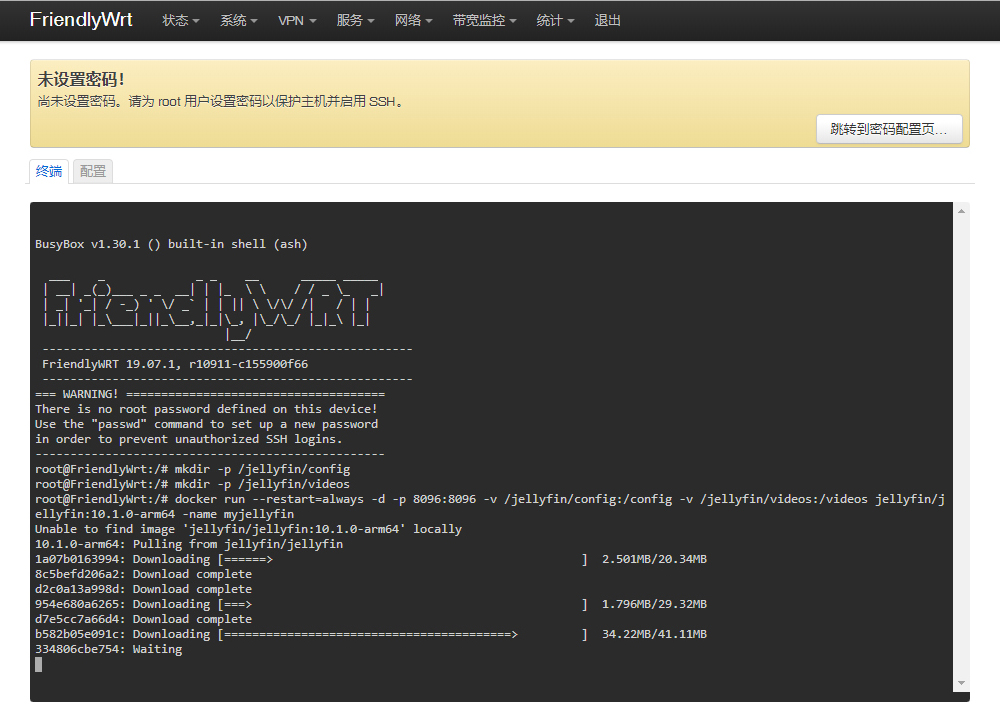Click '10.1.0-arm64: Pulling from jellyfin/jellyfin' line
This screenshot has width=1000, height=720.
pos(189,544)
